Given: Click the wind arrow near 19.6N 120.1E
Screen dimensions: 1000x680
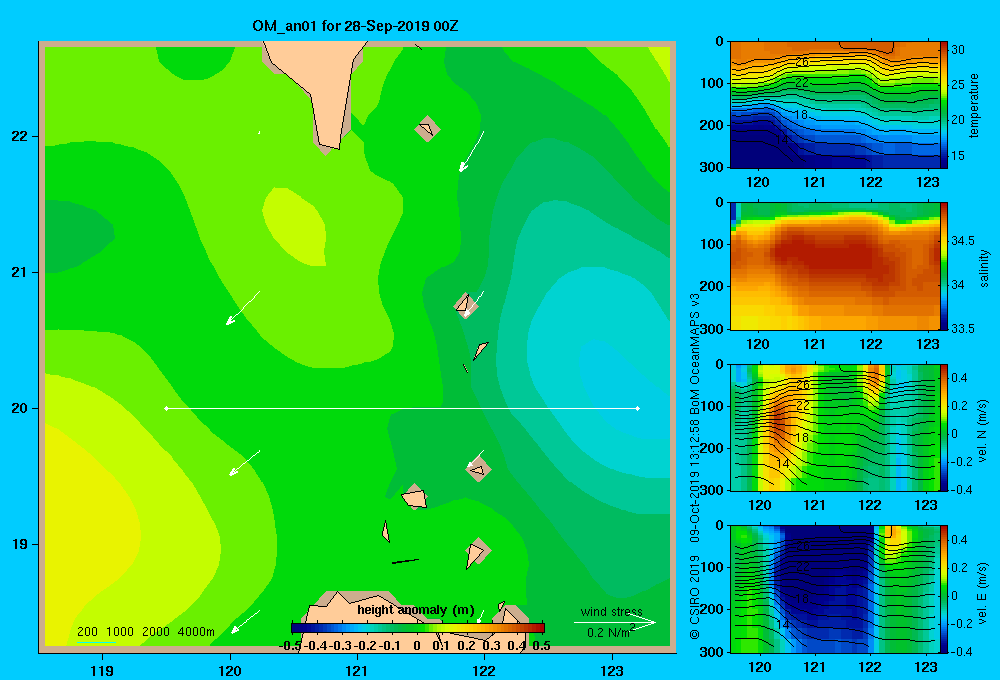Looking at the screenshot, I should pyautogui.click(x=244, y=463).
